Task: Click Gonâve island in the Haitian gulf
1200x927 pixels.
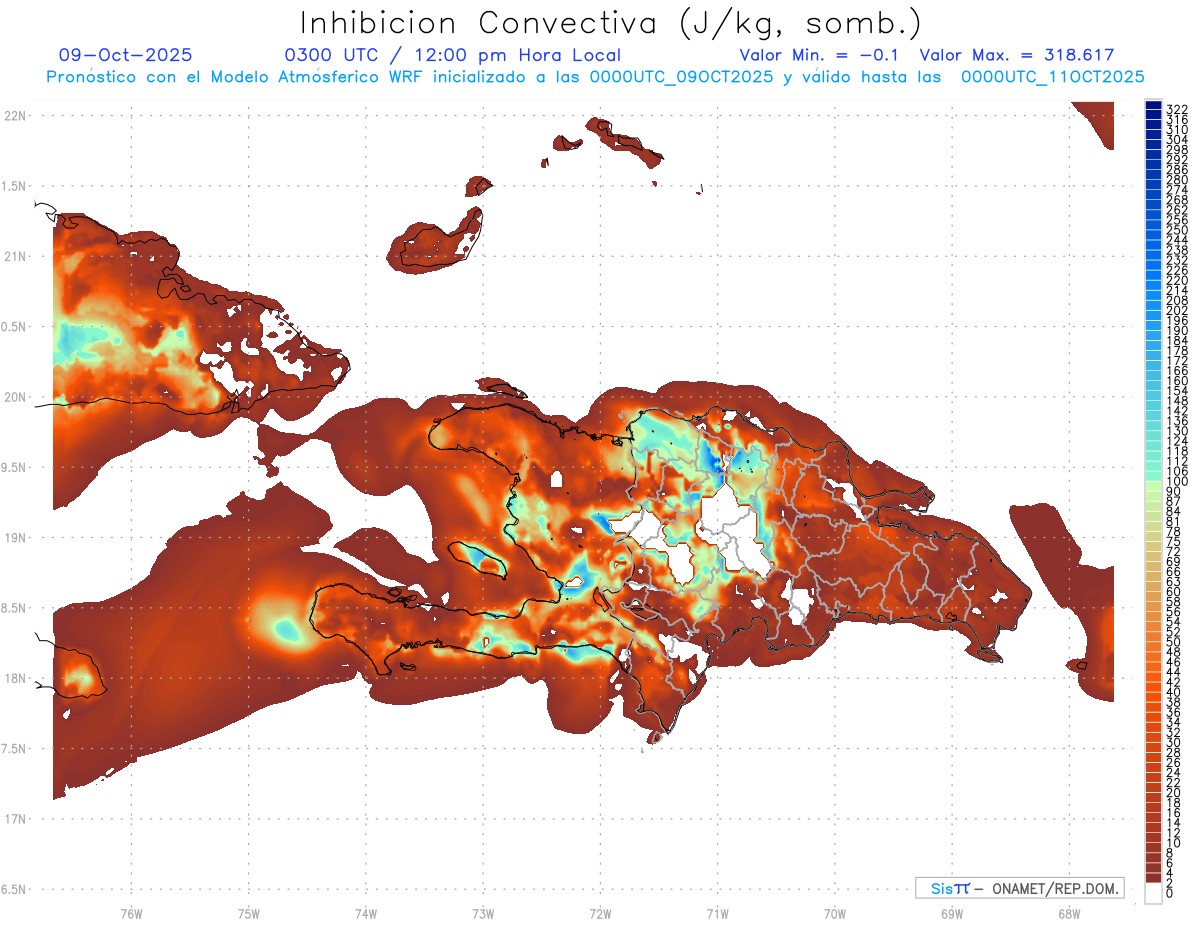Action: tap(480, 561)
